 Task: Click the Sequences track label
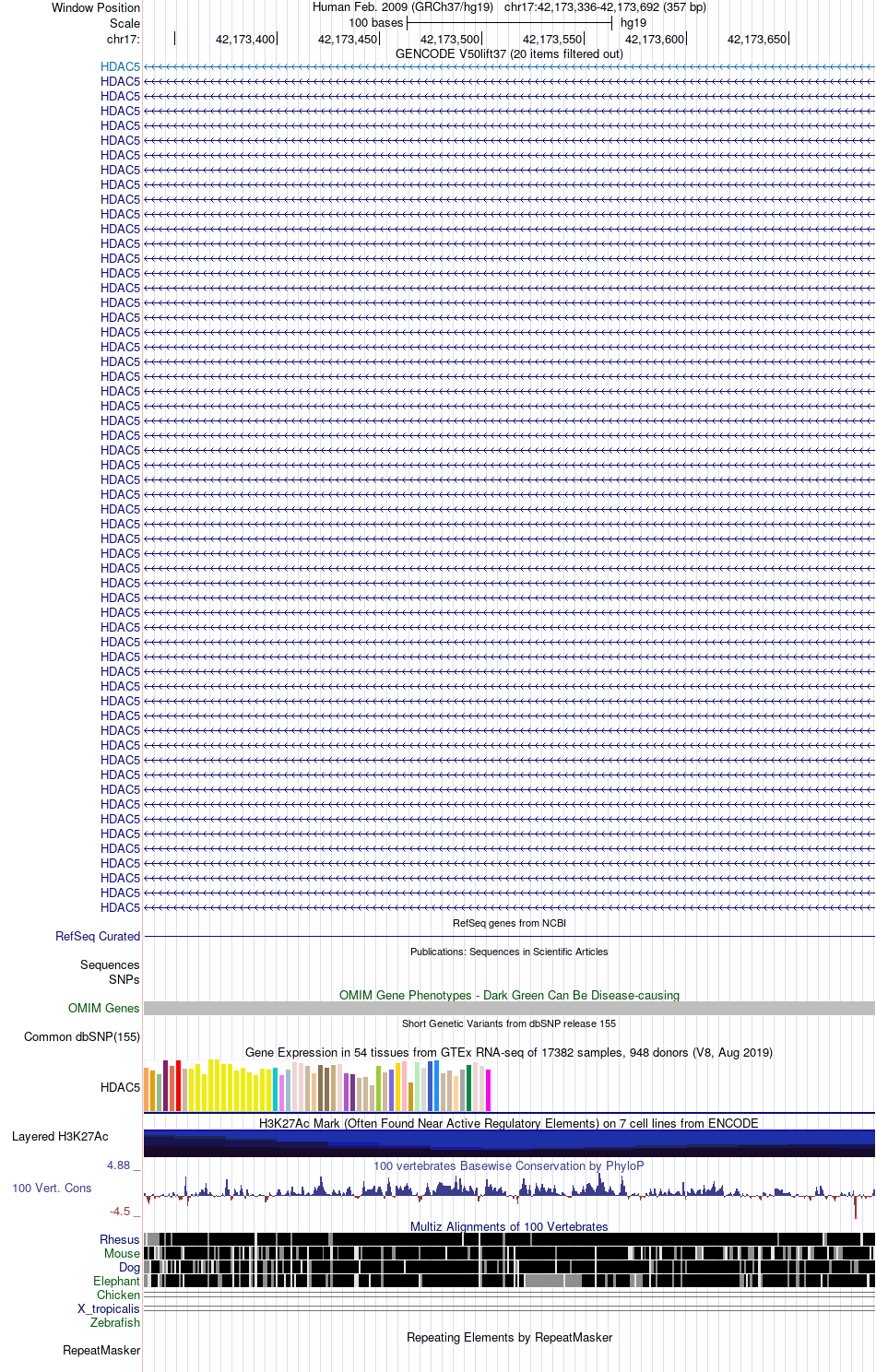point(110,964)
